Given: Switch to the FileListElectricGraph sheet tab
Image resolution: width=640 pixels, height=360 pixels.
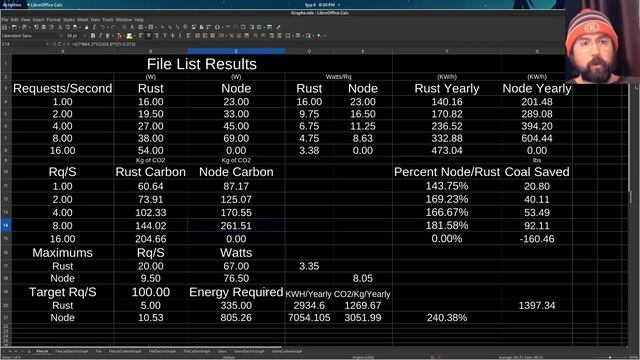Looking at the screenshot, I should pos(72,351).
